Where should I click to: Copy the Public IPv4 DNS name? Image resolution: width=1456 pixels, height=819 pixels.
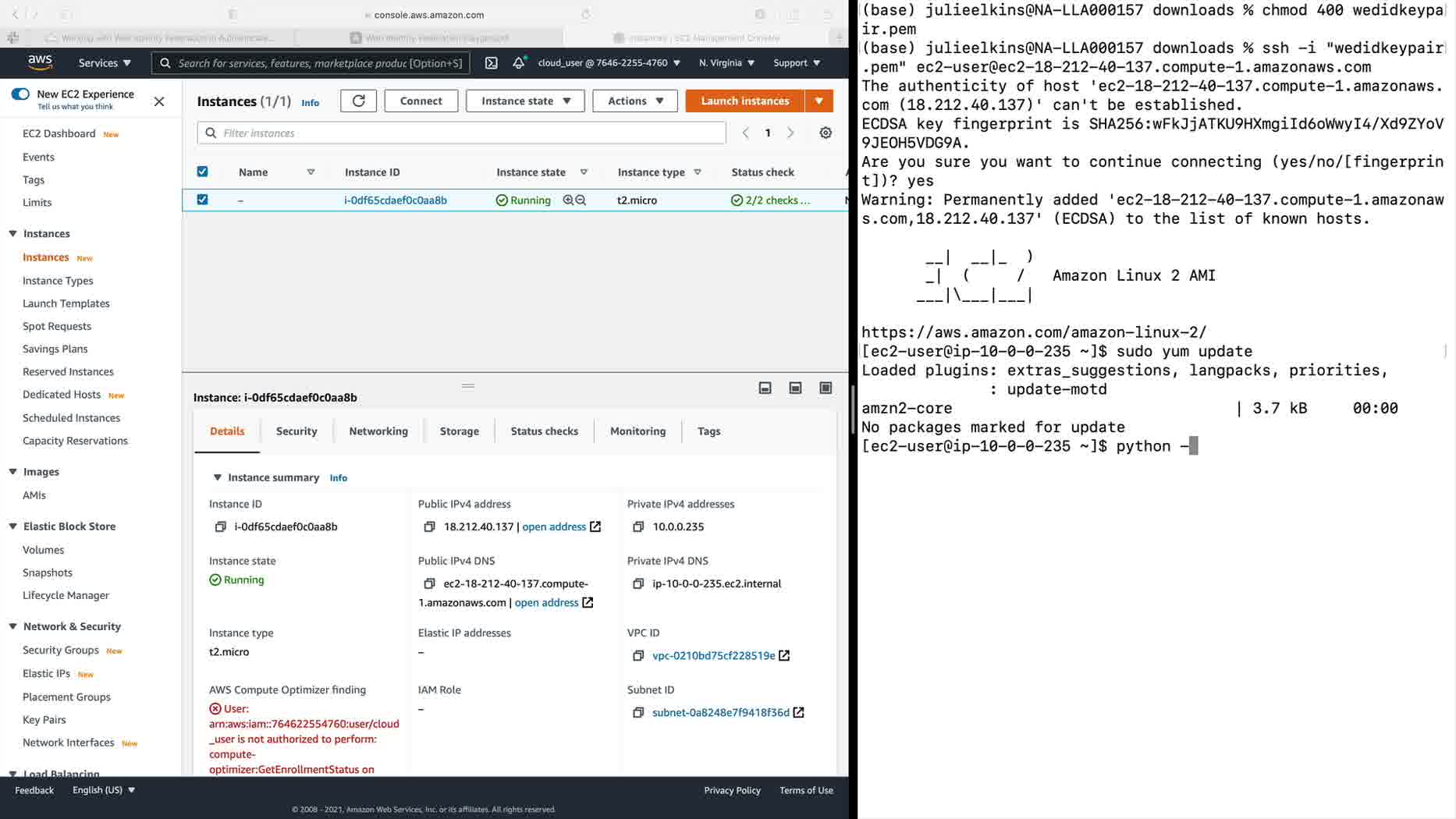click(x=429, y=583)
